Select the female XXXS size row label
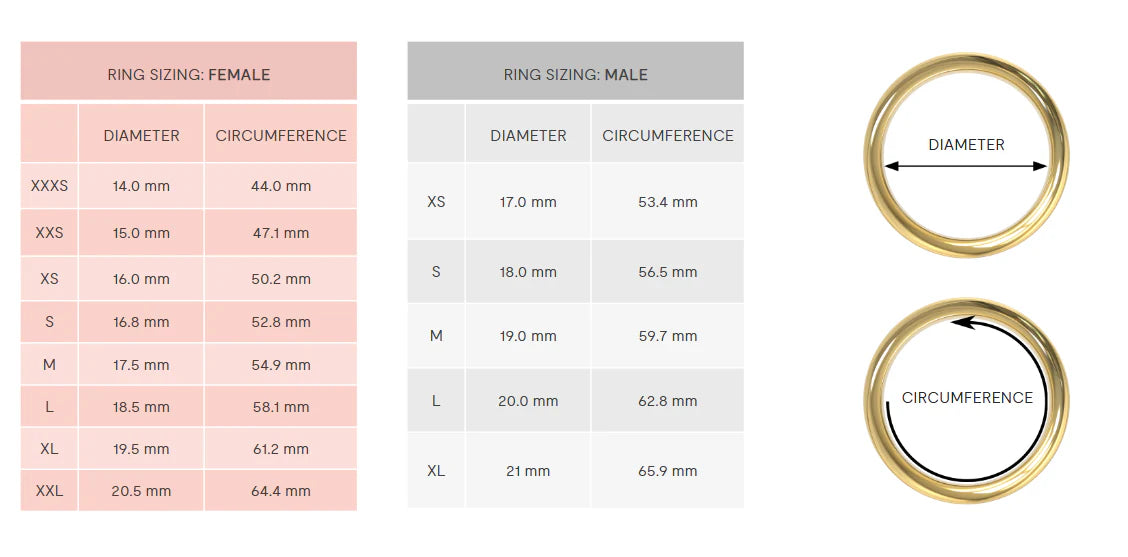Viewport: 1128px width, 557px height. 49,186
